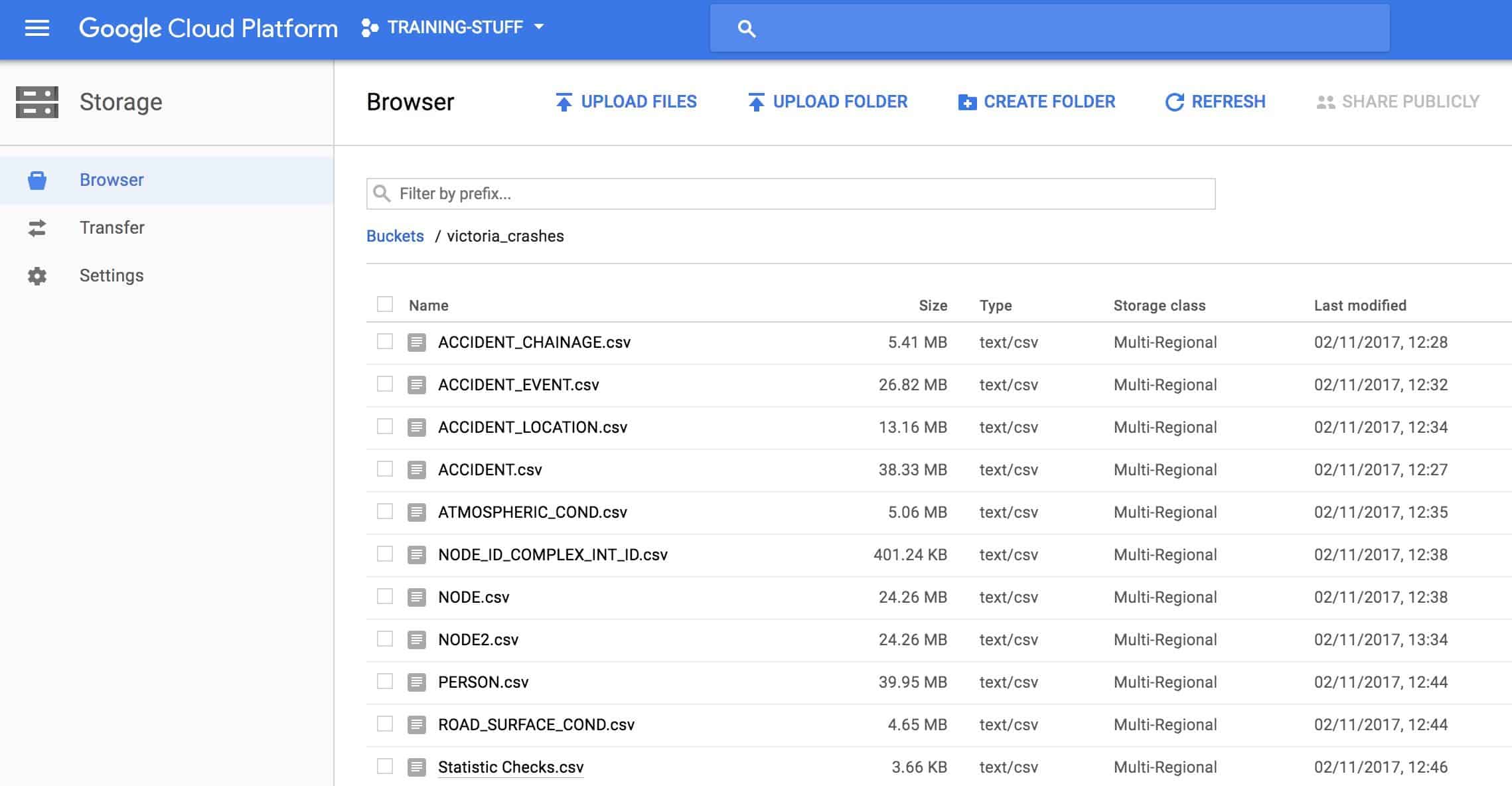
Task: Click the Storage product icon
Action: (x=37, y=102)
